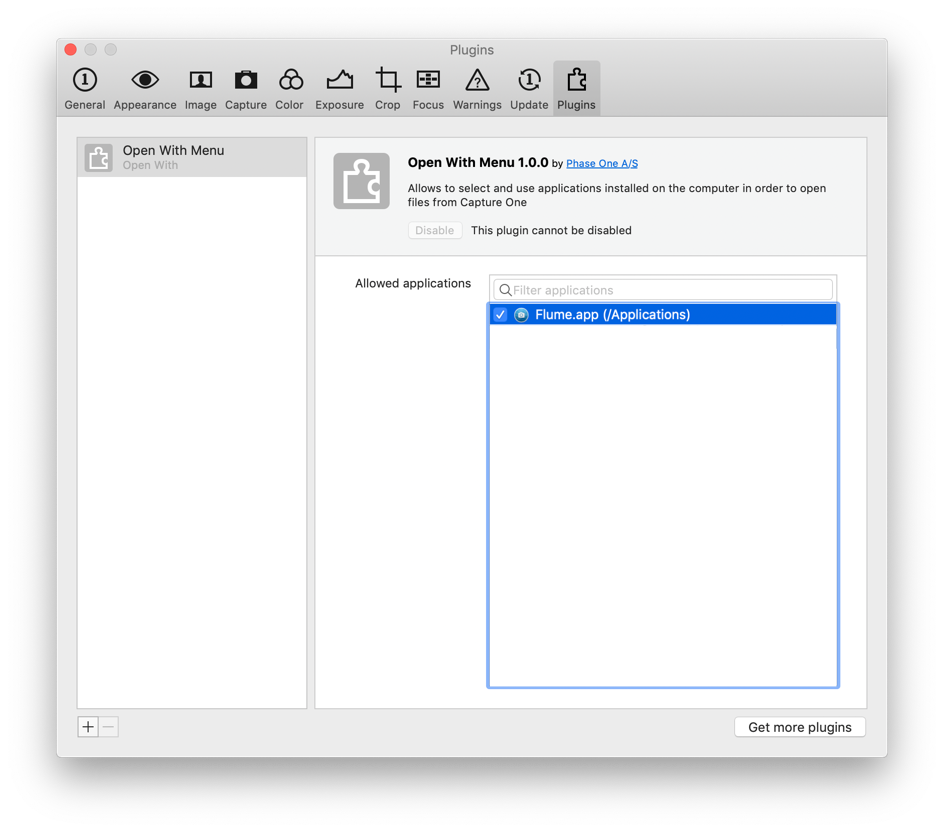Click the Open With Menu 1.0.0 heading
The height and width of the screenshot is (830, 948).
click(478, 163)
